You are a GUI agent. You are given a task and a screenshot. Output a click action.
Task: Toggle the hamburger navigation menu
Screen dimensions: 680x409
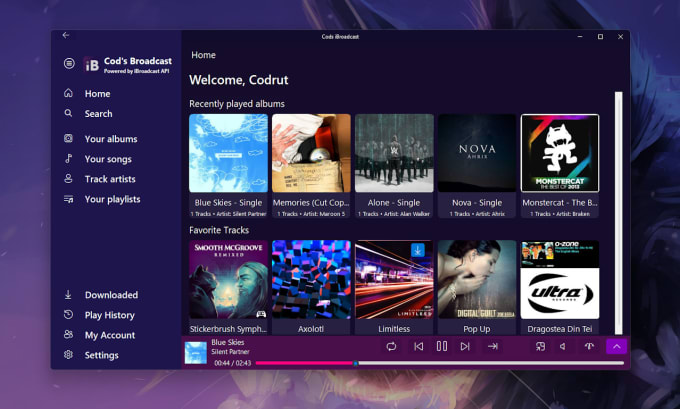(x=69, y=63)
